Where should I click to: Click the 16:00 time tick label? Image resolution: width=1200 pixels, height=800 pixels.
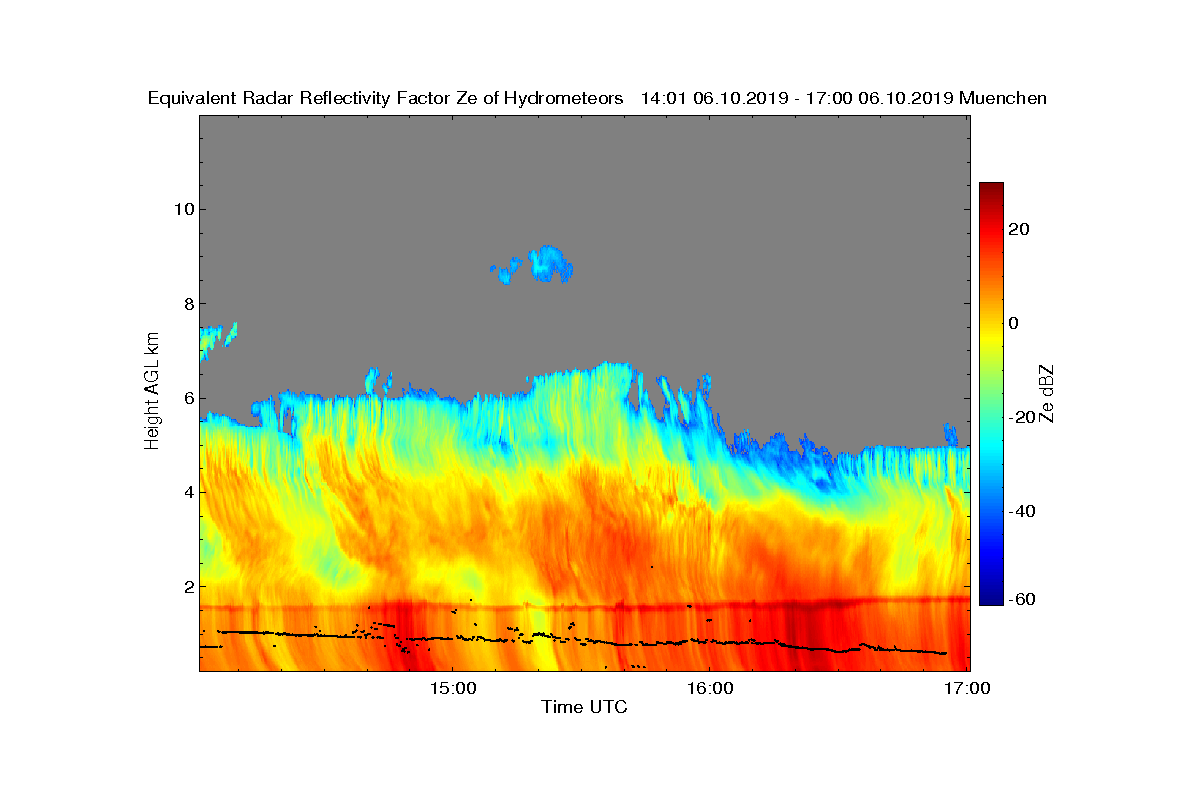tap(709, 688)
